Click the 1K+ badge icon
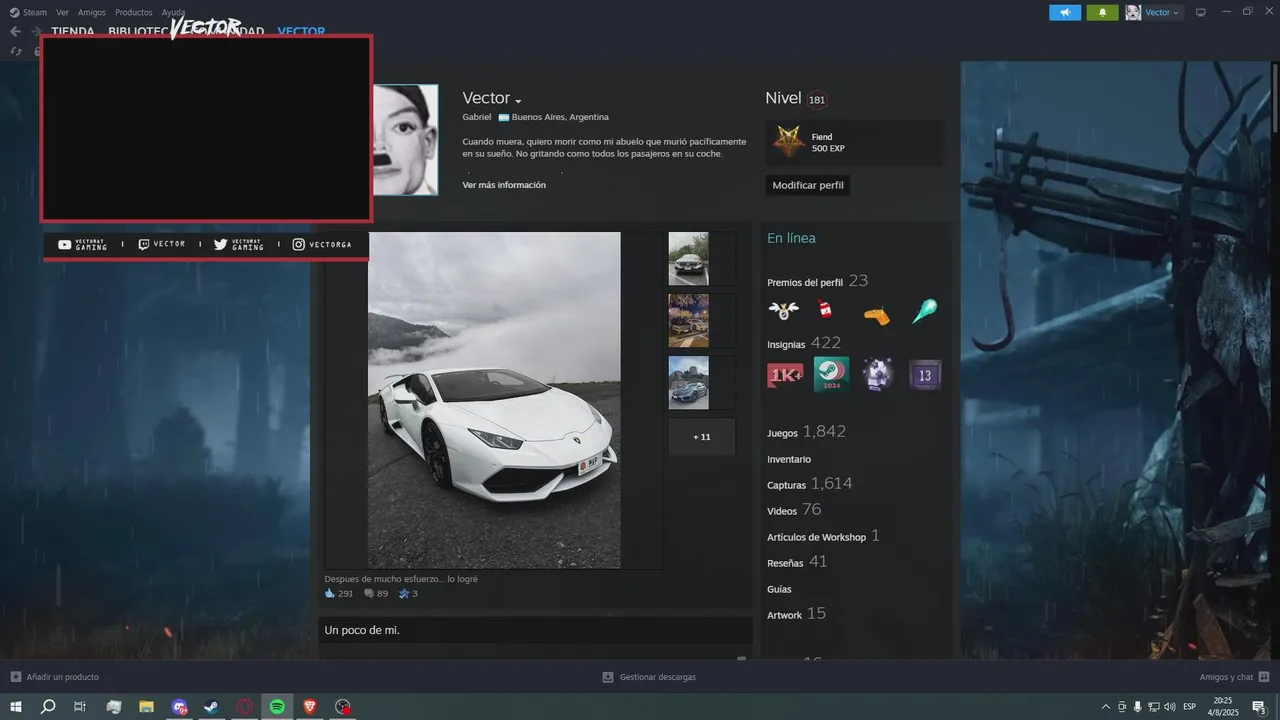1280x720 pixels. click(x=785, y=375)
